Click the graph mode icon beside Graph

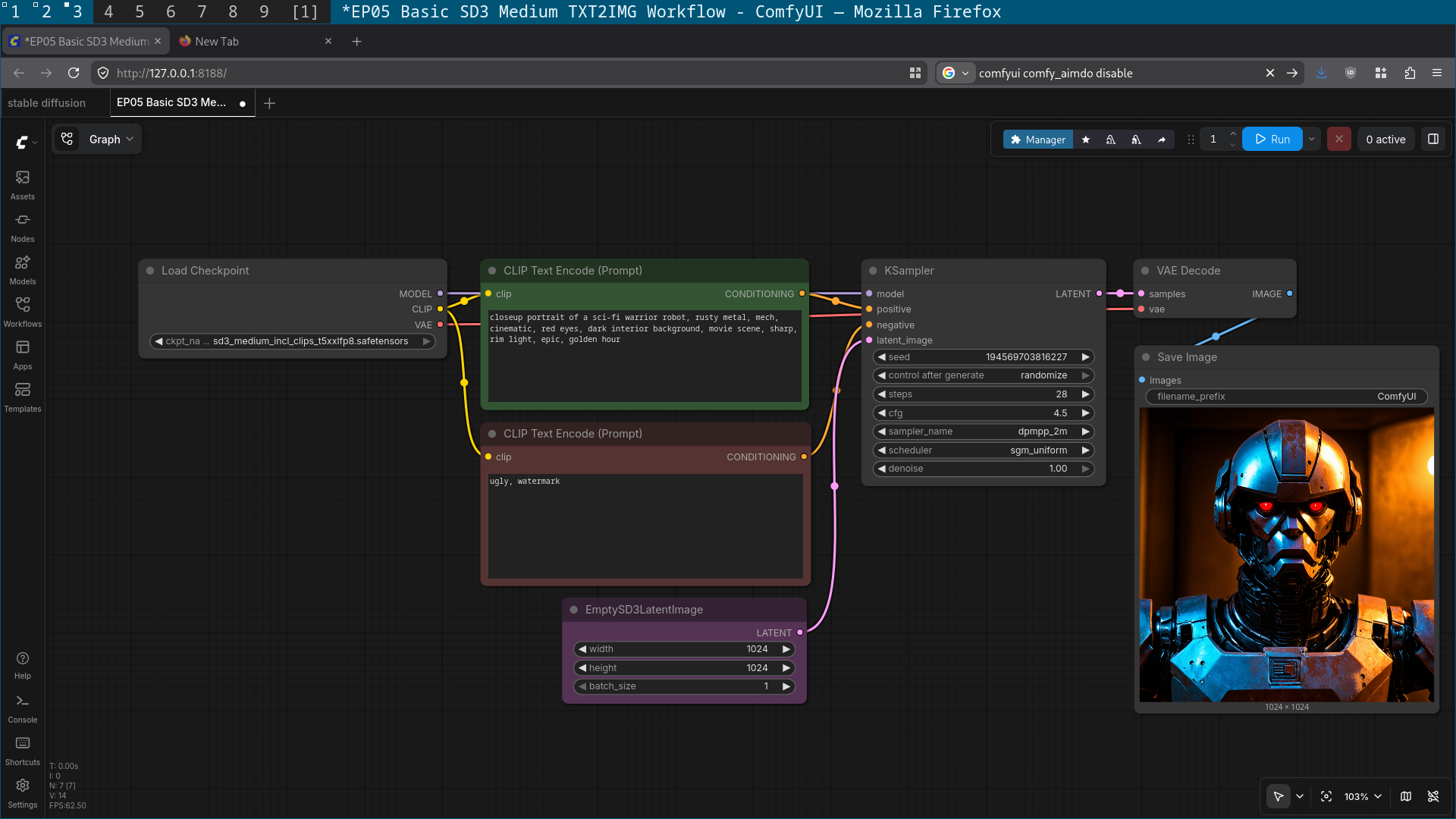67,139
